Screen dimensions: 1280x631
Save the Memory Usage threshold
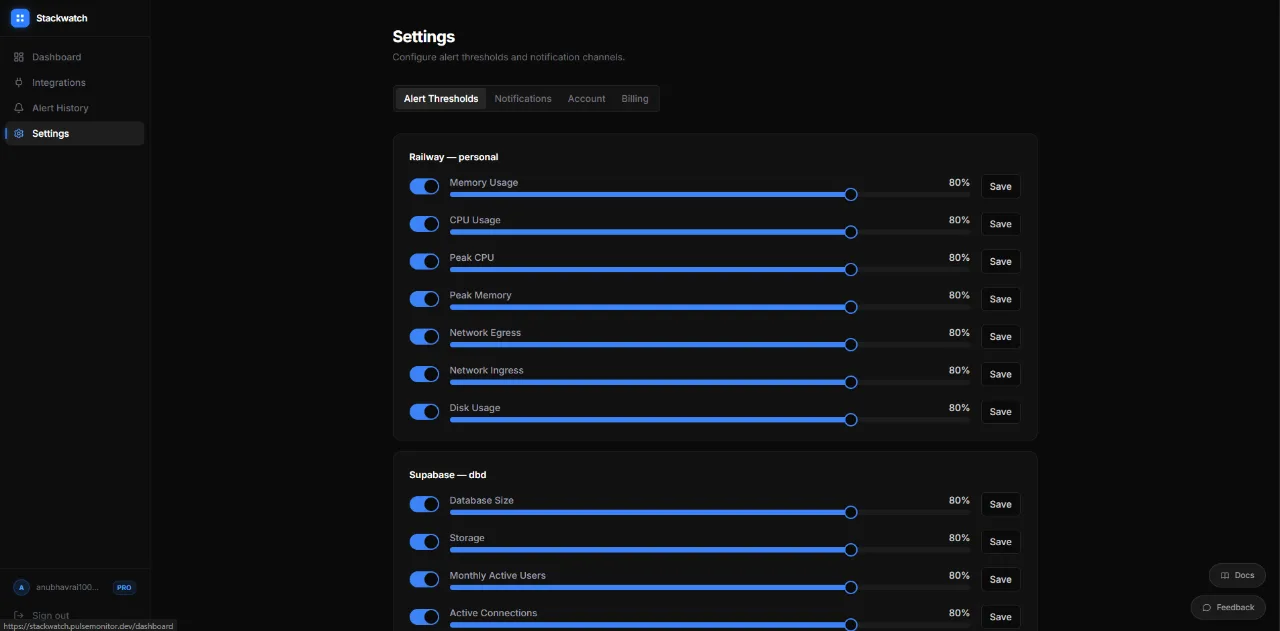[1000, 187]
